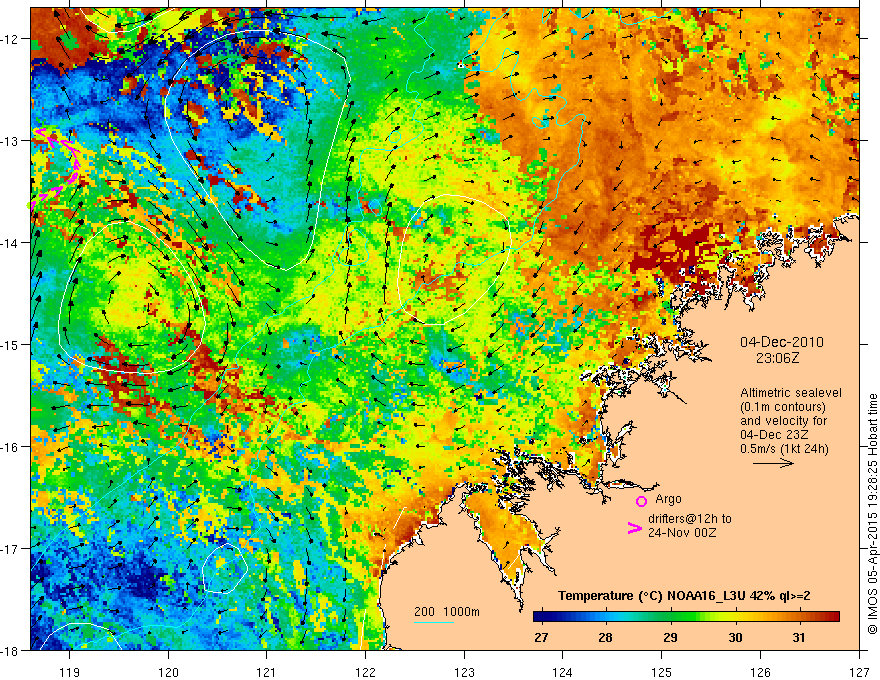This screenshot has width=880, height=680.
Task: Click the Temperature NOAA16_L3U colorbar title
Action: click(684, 596)
